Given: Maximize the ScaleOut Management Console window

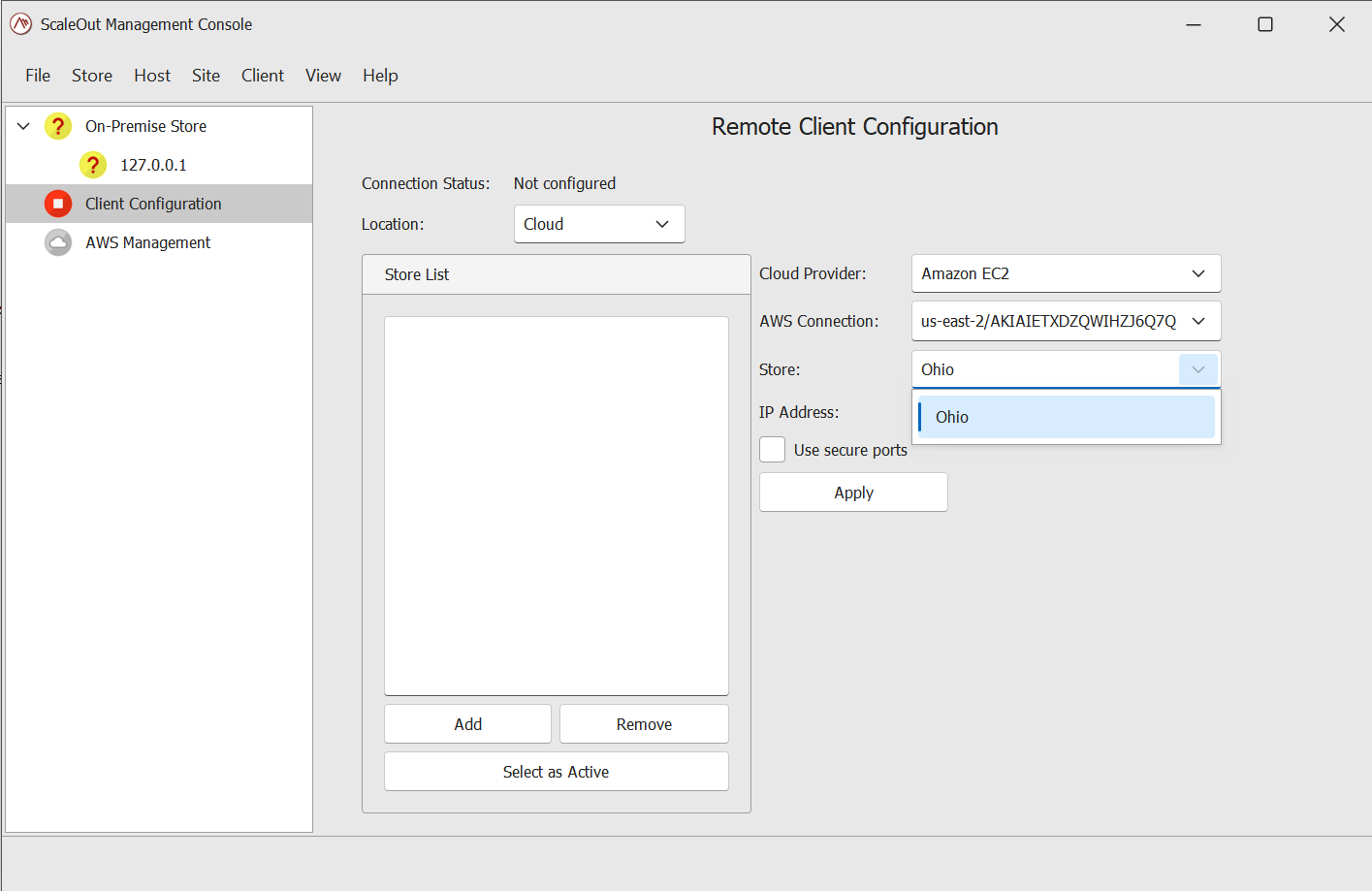Looking at the screenshot, I should point(1265,24).
